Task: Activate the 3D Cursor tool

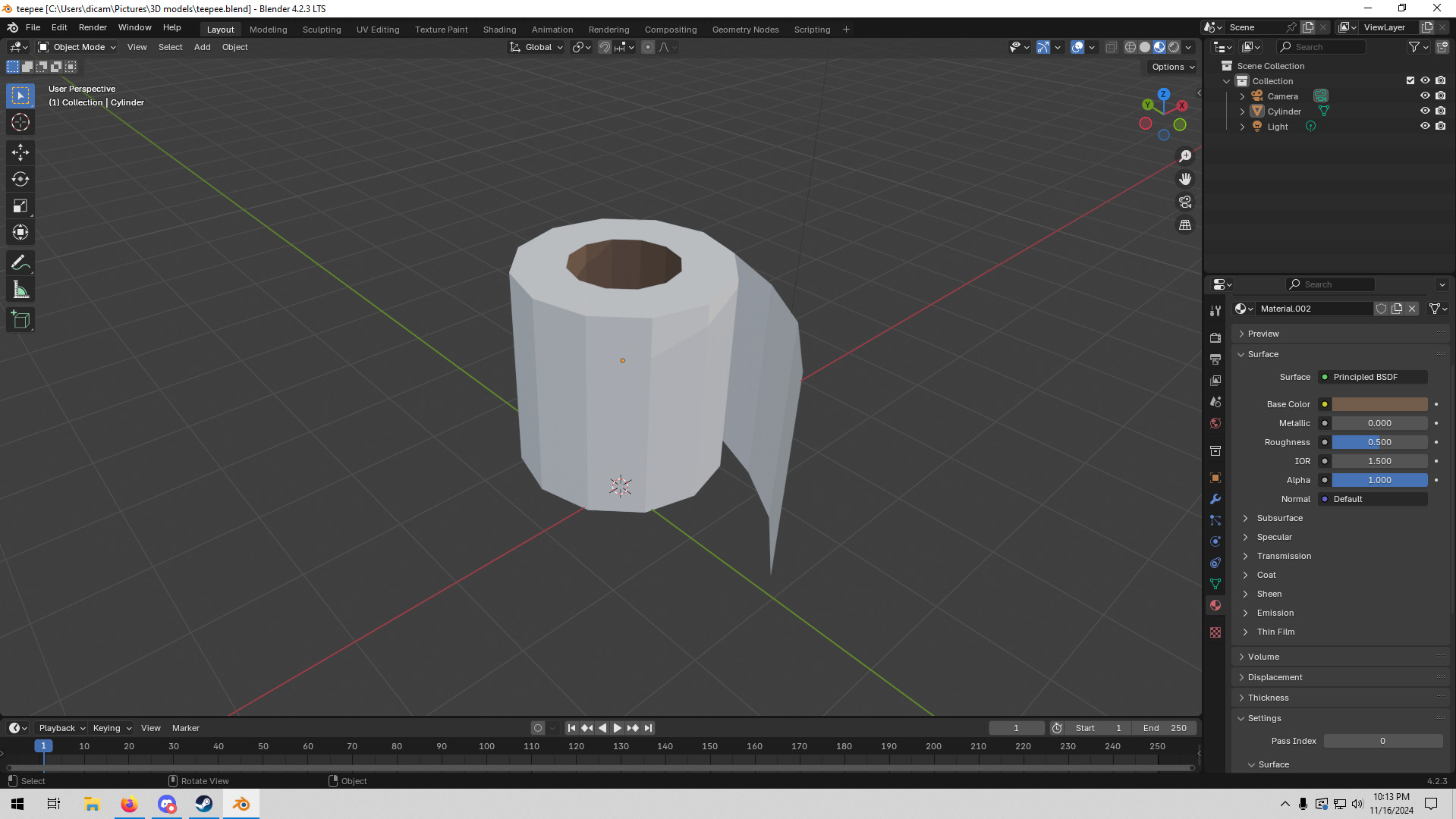Action: click(20, 122)
